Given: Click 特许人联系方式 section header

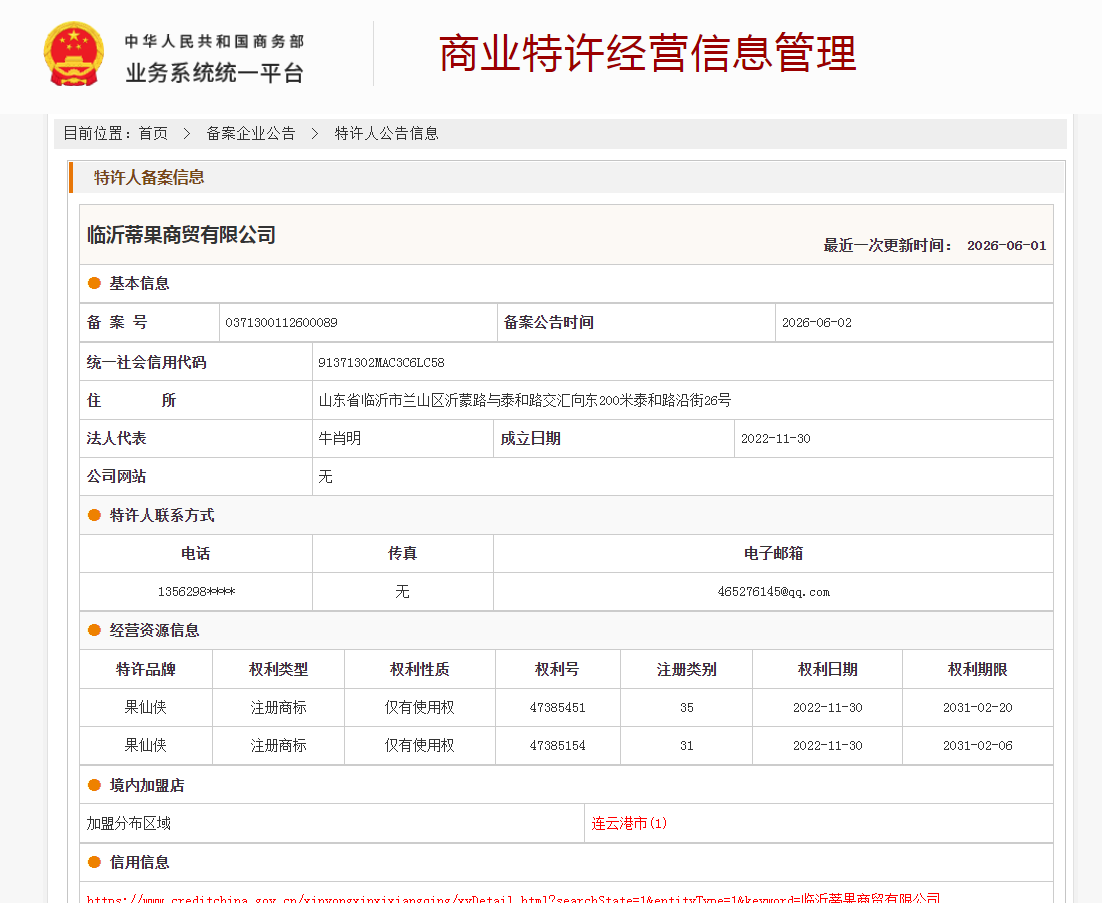Looking at the screenshot, I should tap(162, 515).
